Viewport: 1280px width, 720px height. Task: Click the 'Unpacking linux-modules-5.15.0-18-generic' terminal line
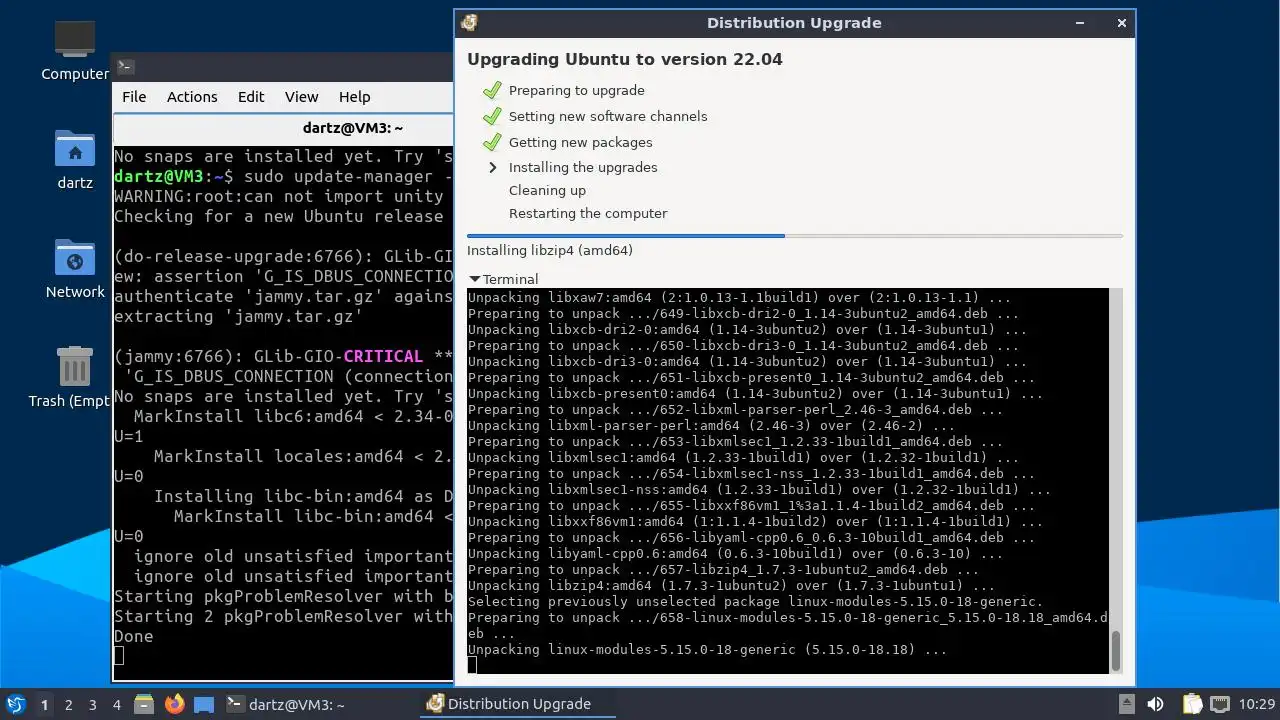[x=707, y=650]
